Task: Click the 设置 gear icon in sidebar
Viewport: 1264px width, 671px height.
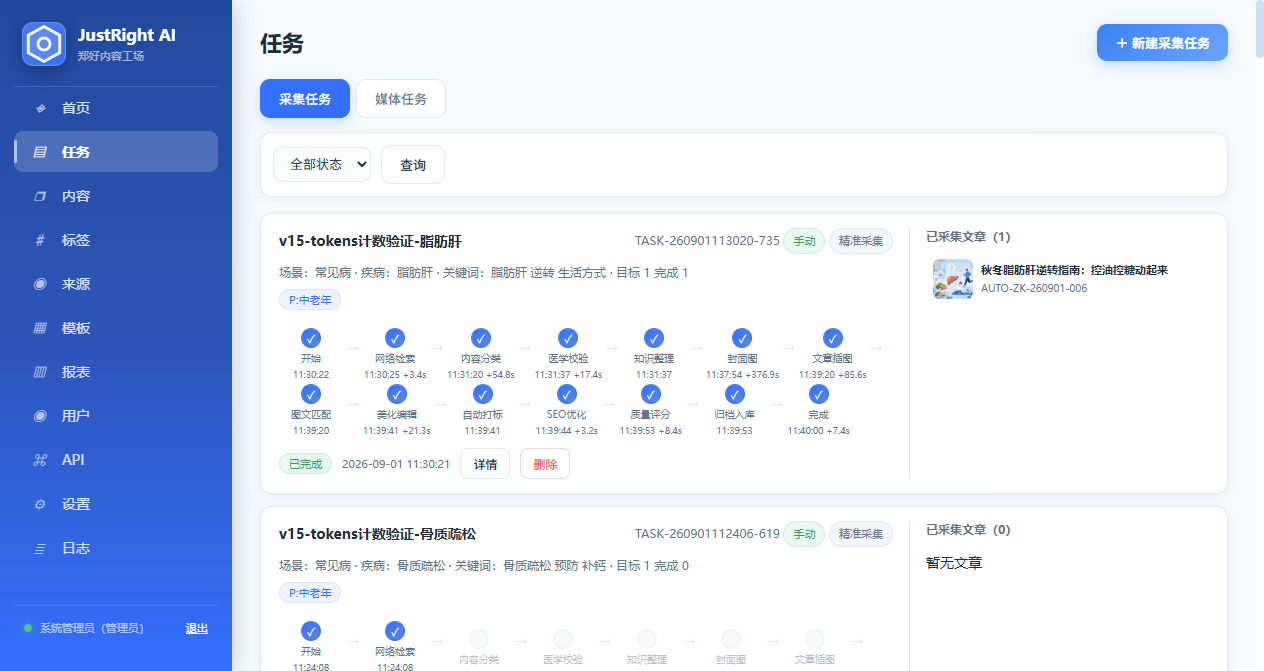Action: click(x=40, y=504)
